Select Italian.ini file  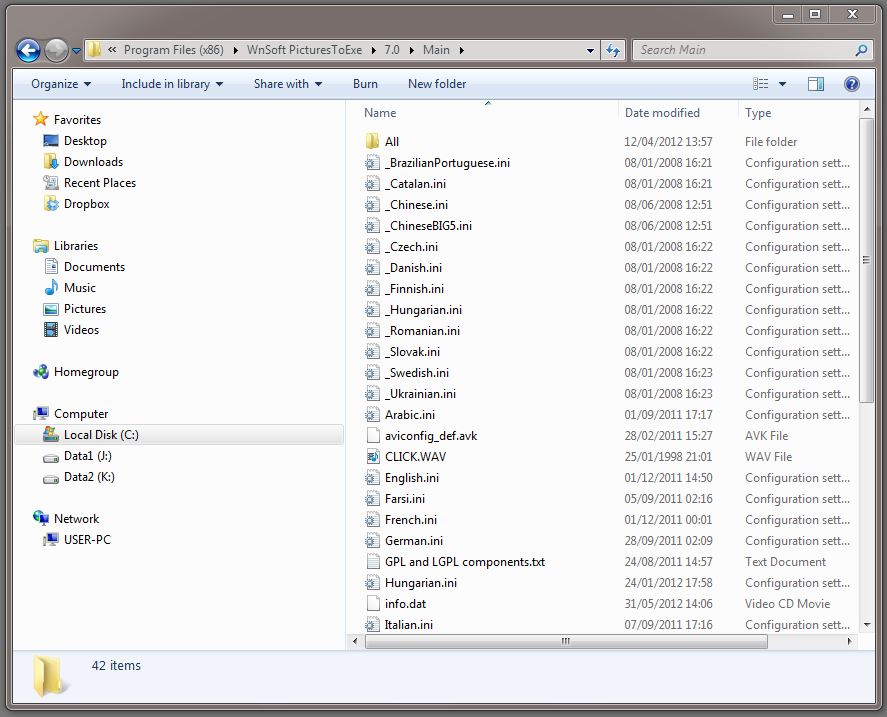(408, 625)
